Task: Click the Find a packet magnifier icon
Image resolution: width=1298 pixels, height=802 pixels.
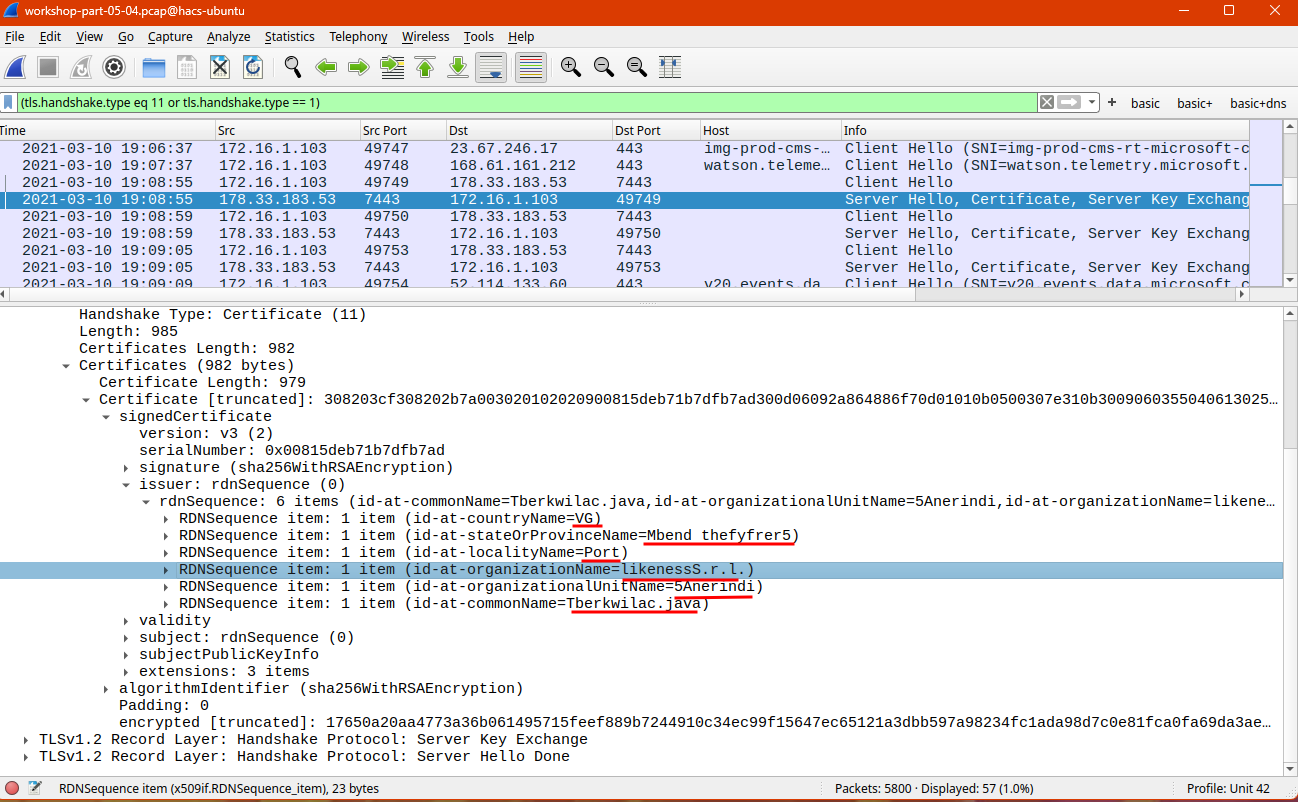Action: (293, 67)
